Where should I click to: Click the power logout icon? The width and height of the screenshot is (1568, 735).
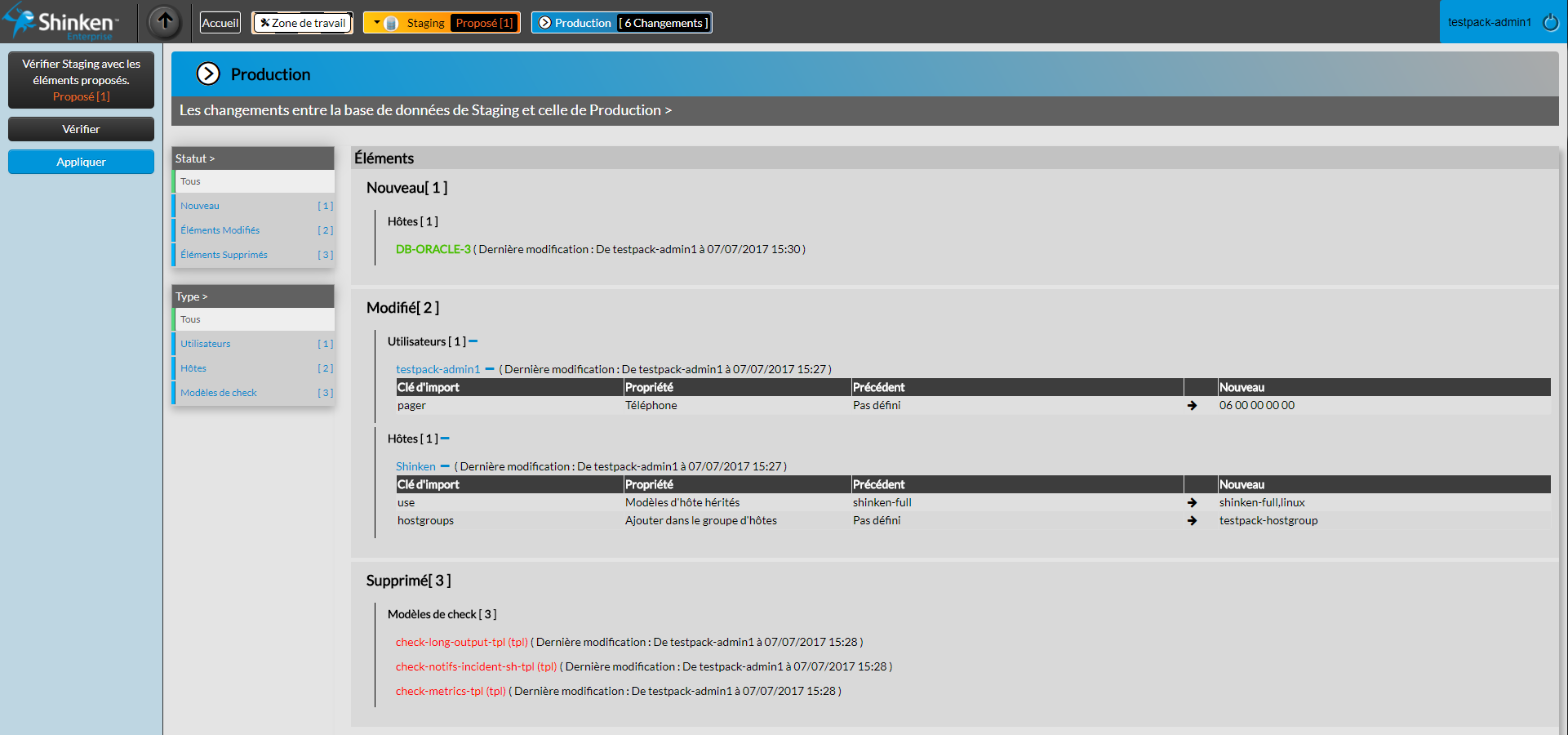click(x=1550, y=23)
